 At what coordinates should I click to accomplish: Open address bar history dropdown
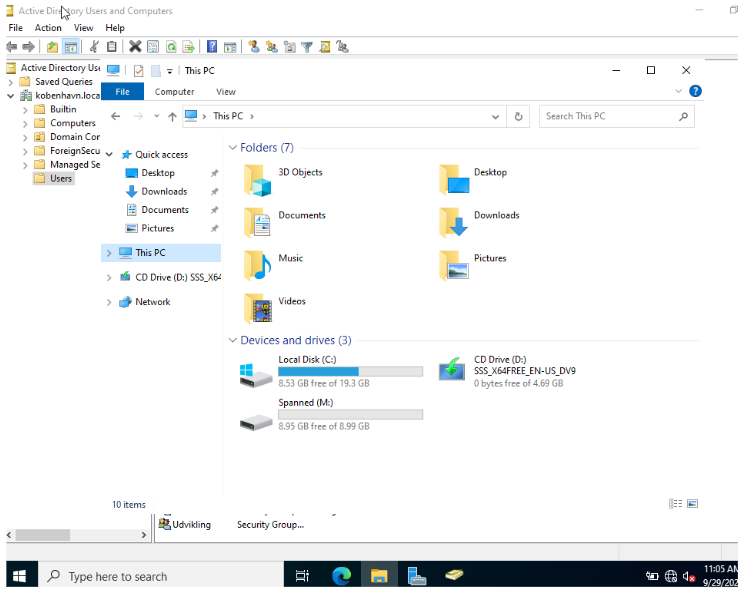coord(495,117)
